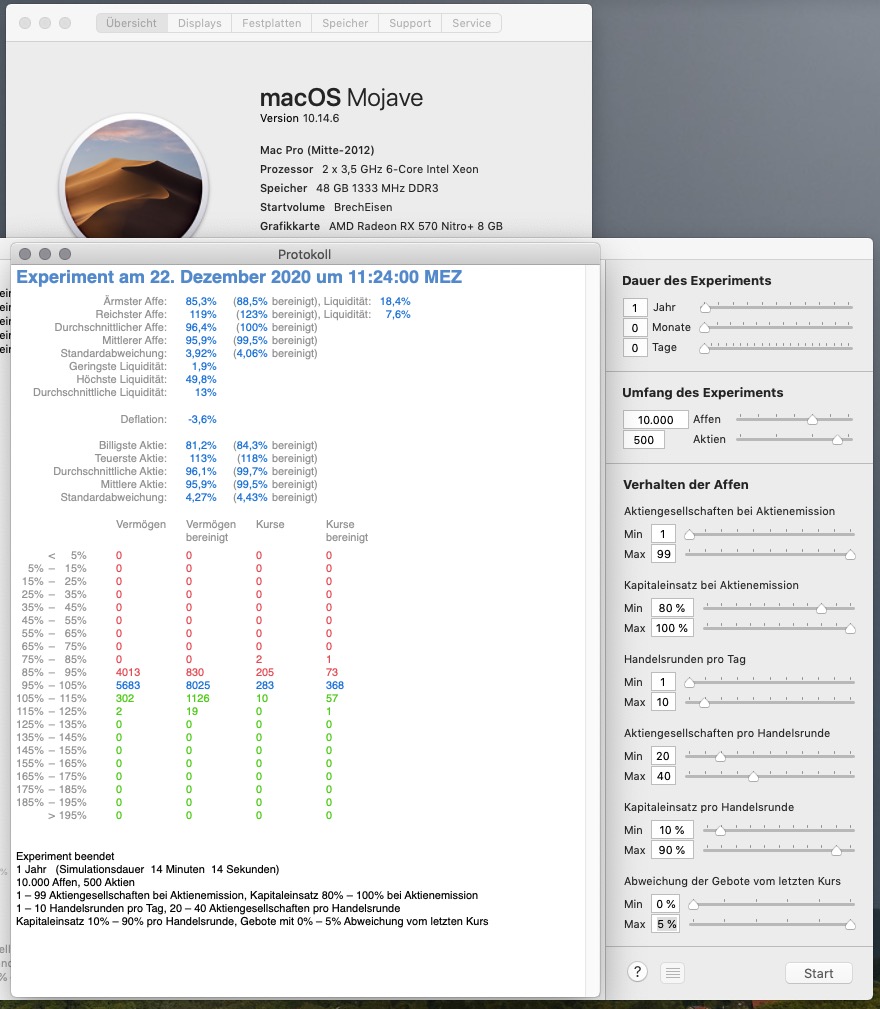880x1009 pixels.
Task: Click the 'Version 10.14.6' text
Action: [299, 118]
